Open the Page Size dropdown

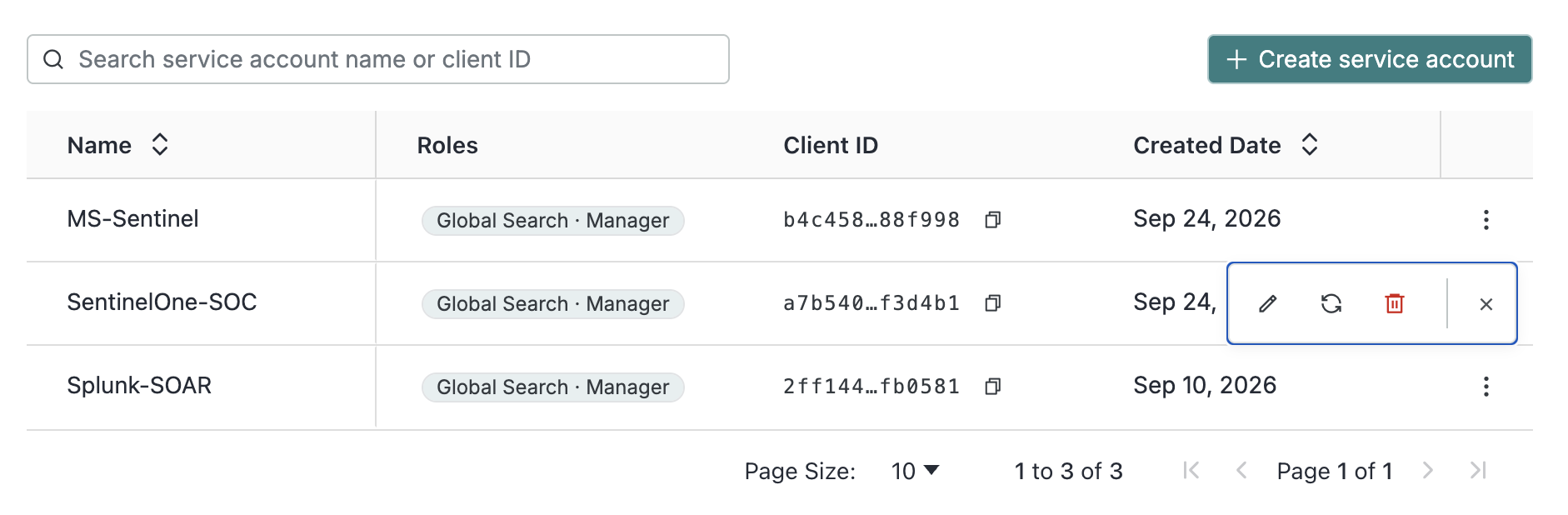[x=915, y=472]
